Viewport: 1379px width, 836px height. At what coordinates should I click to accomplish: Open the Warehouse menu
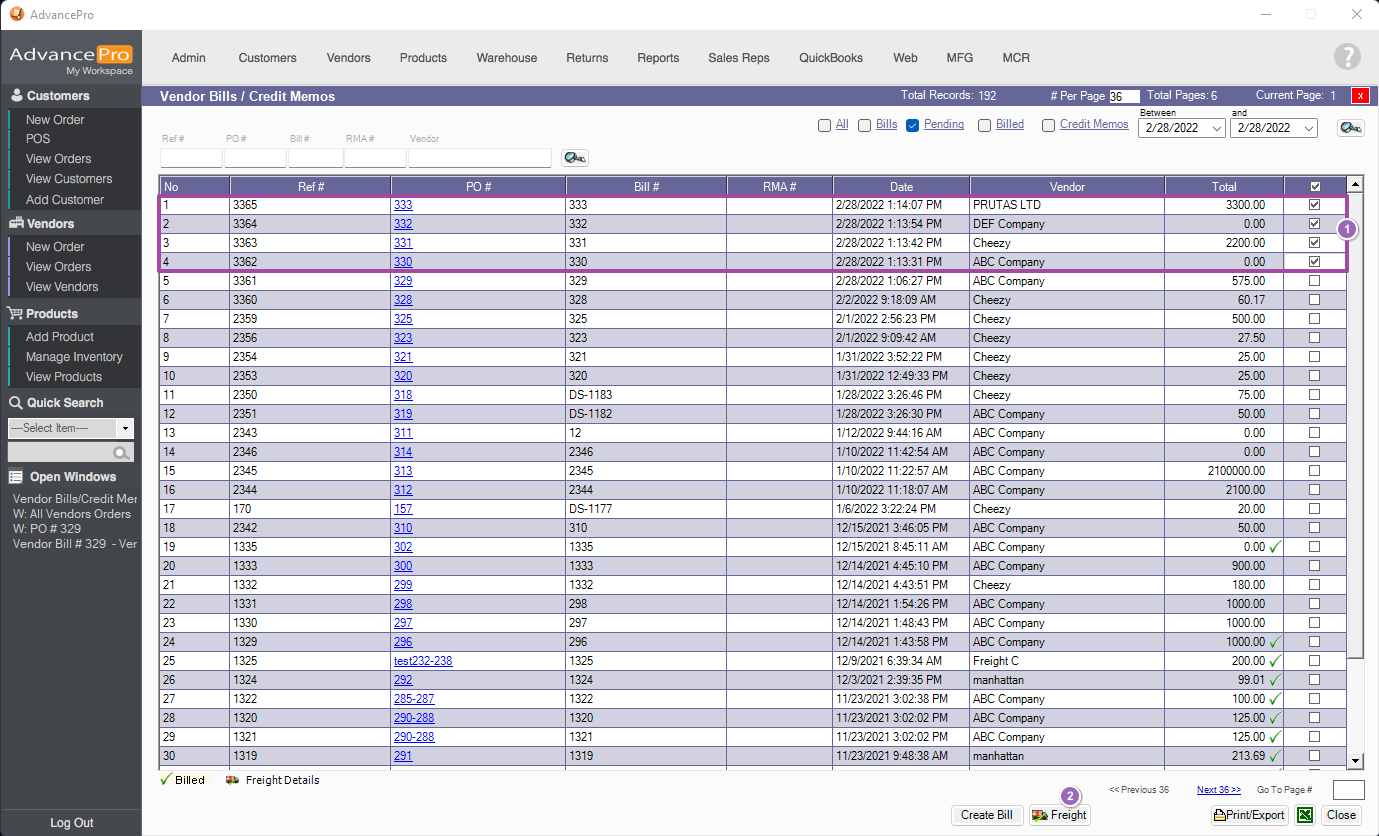[506, 58]
